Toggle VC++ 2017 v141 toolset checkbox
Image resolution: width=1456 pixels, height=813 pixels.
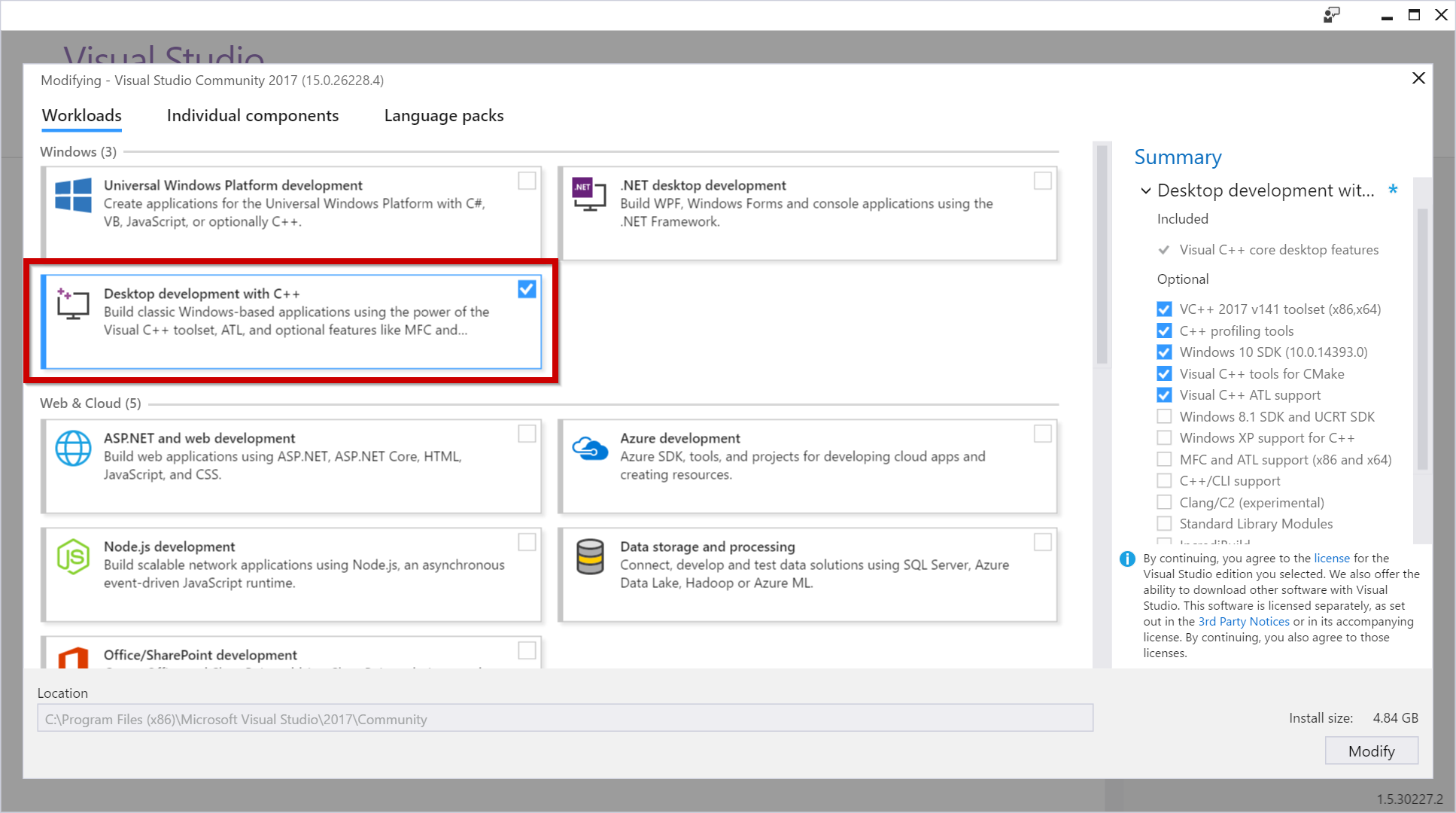point(1163,309)
